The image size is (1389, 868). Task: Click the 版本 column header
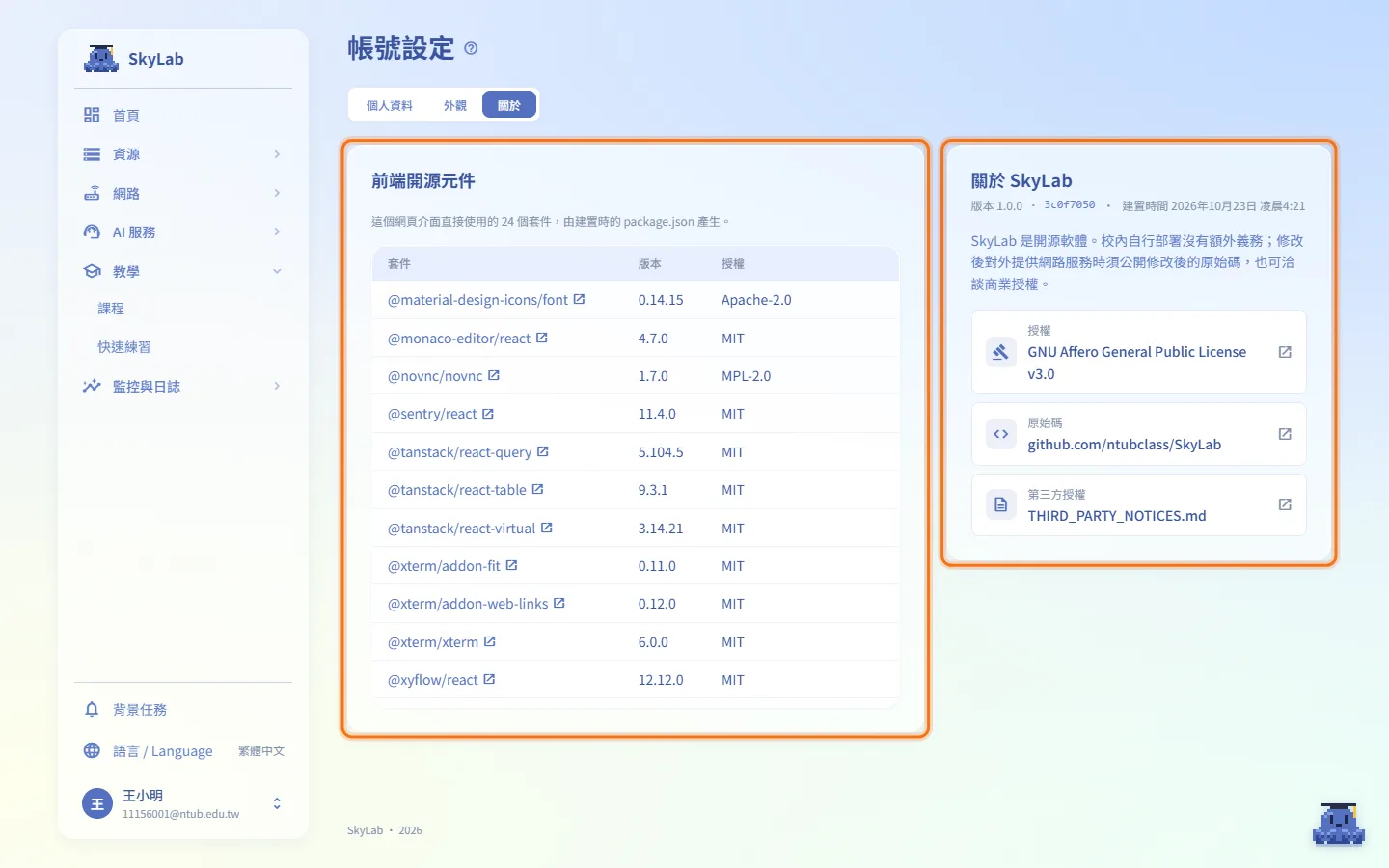pos(650,263)
